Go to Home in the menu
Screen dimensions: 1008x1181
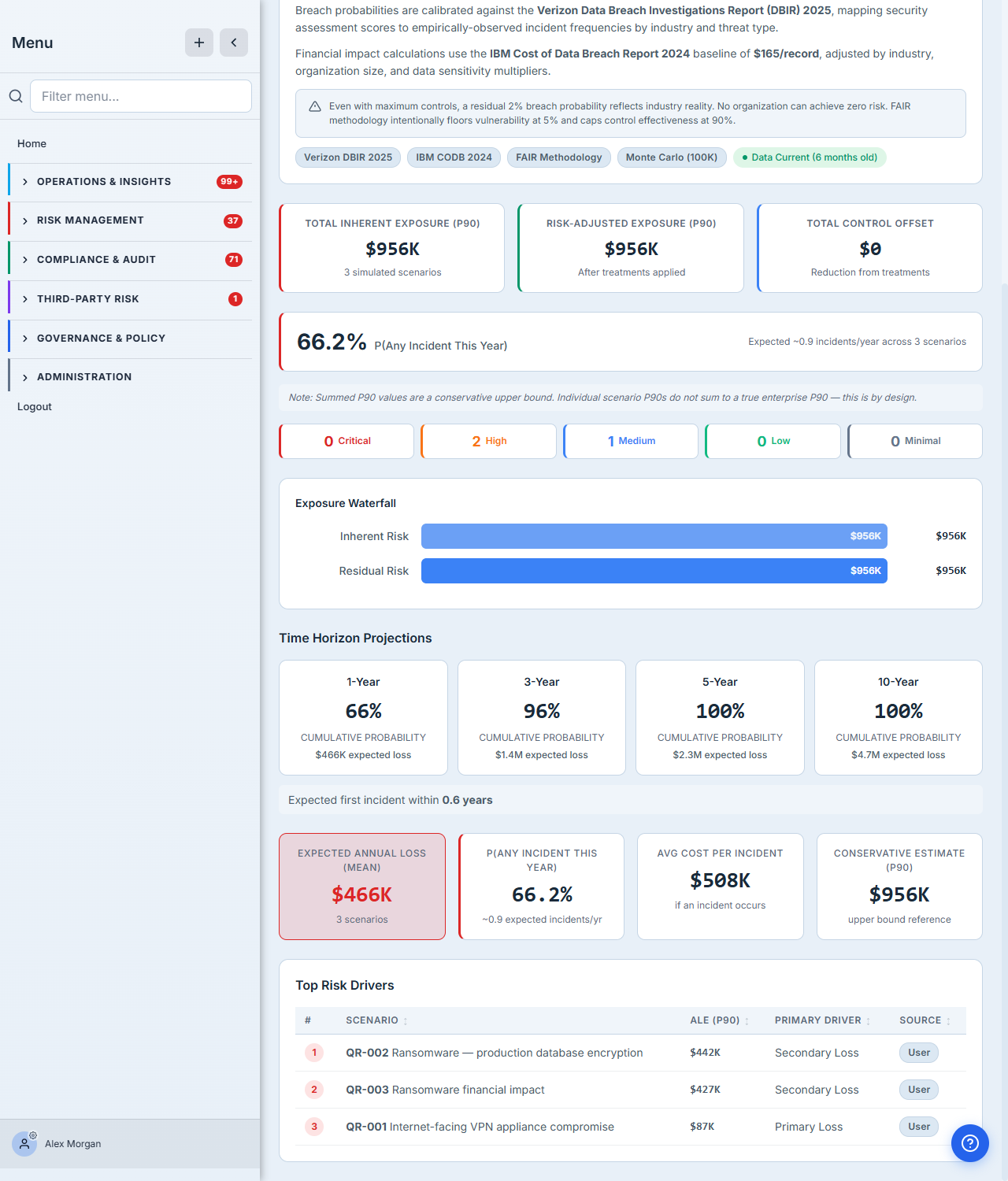(31, 143)
